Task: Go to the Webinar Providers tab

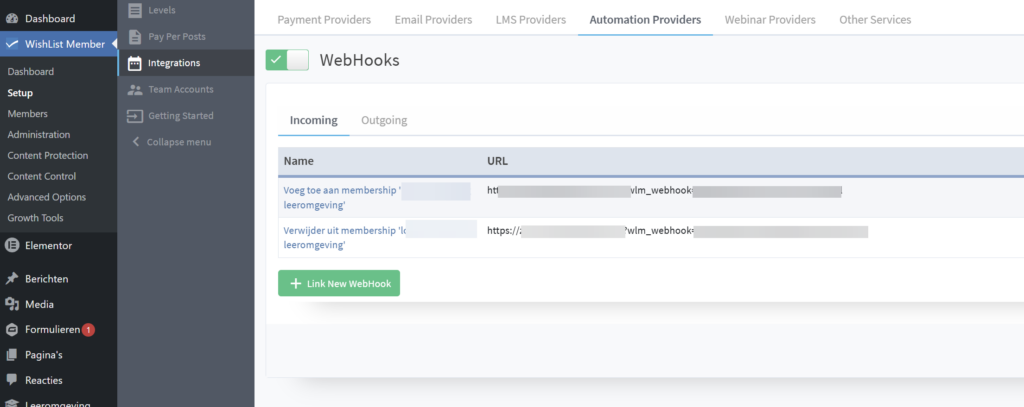Action: pyautogui.click(x=769, y=19)
